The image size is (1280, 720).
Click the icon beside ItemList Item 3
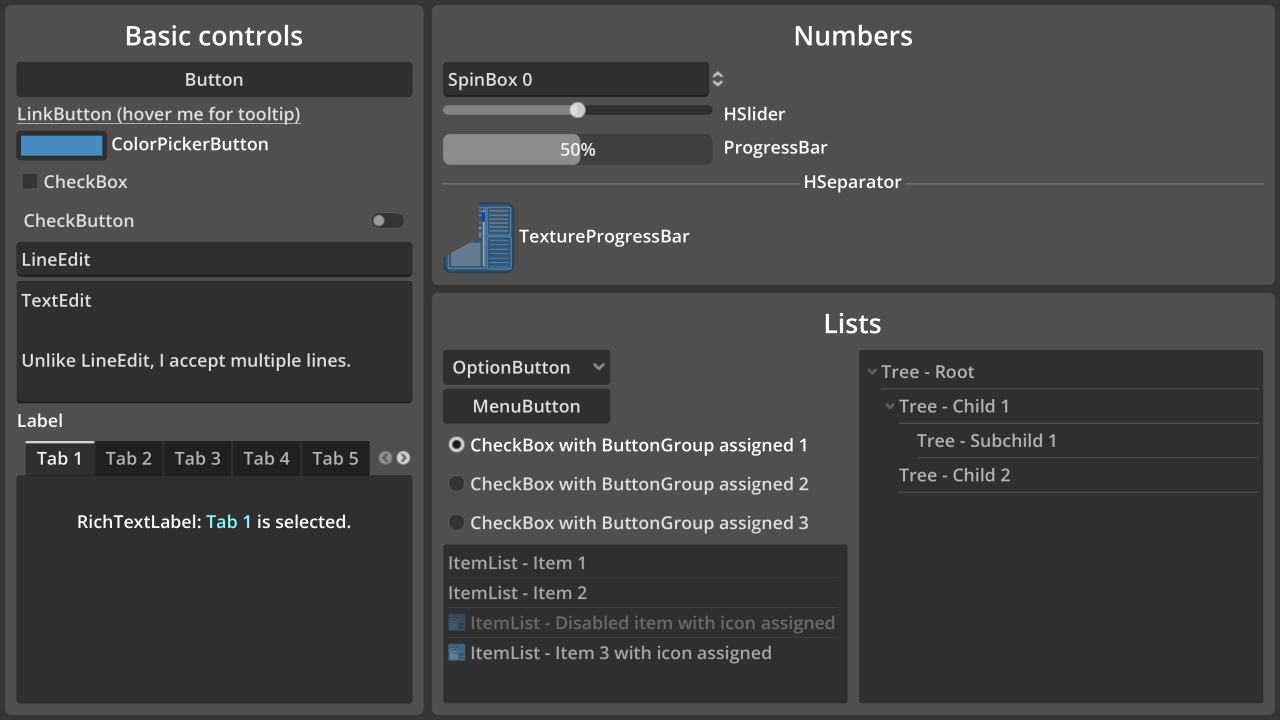[456, 653]
